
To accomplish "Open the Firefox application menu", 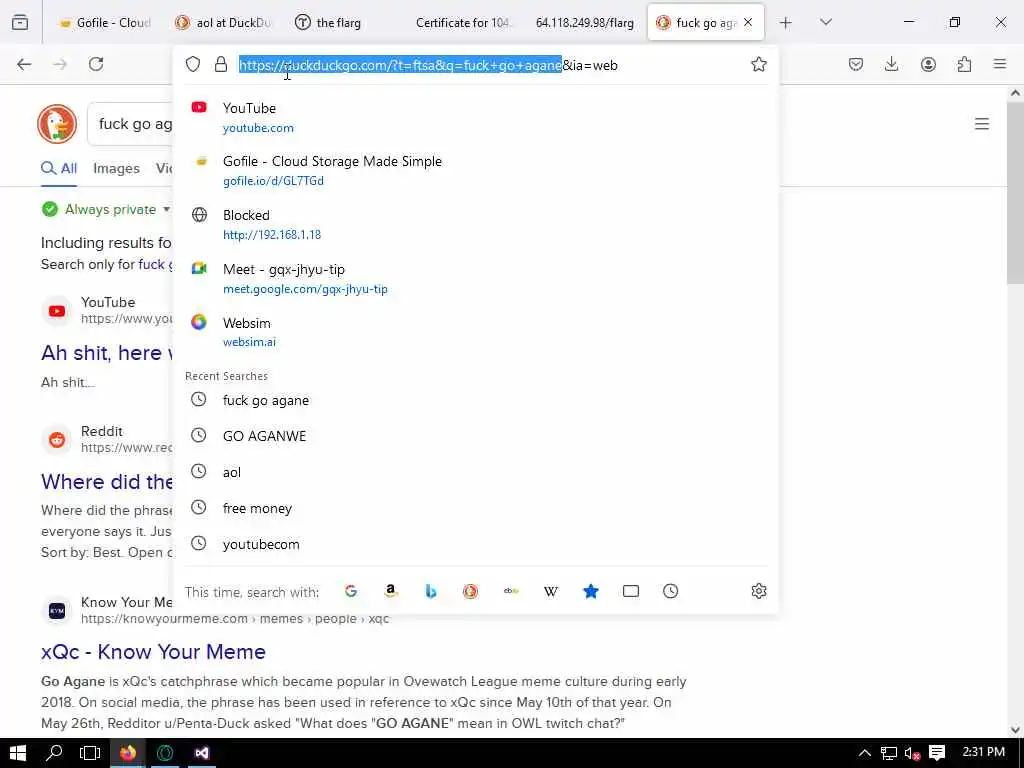I will pyautogui.click(x=1000, y=64).
